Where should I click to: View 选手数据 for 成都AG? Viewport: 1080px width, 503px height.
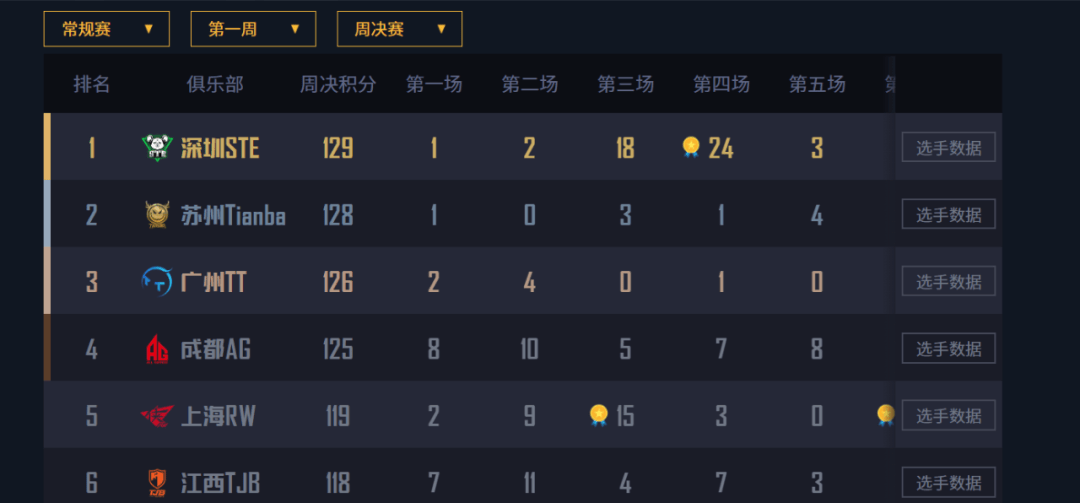(948, 348)
